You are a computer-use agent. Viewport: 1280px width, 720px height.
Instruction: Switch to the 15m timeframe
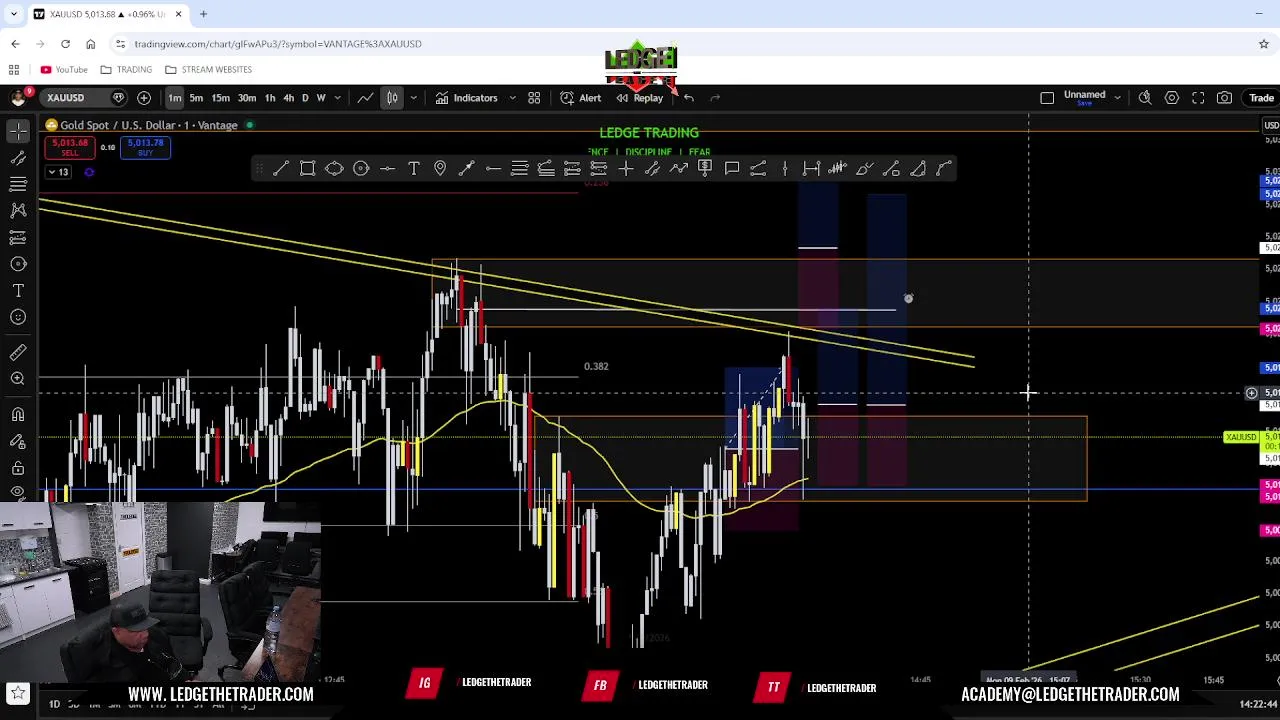221,98
